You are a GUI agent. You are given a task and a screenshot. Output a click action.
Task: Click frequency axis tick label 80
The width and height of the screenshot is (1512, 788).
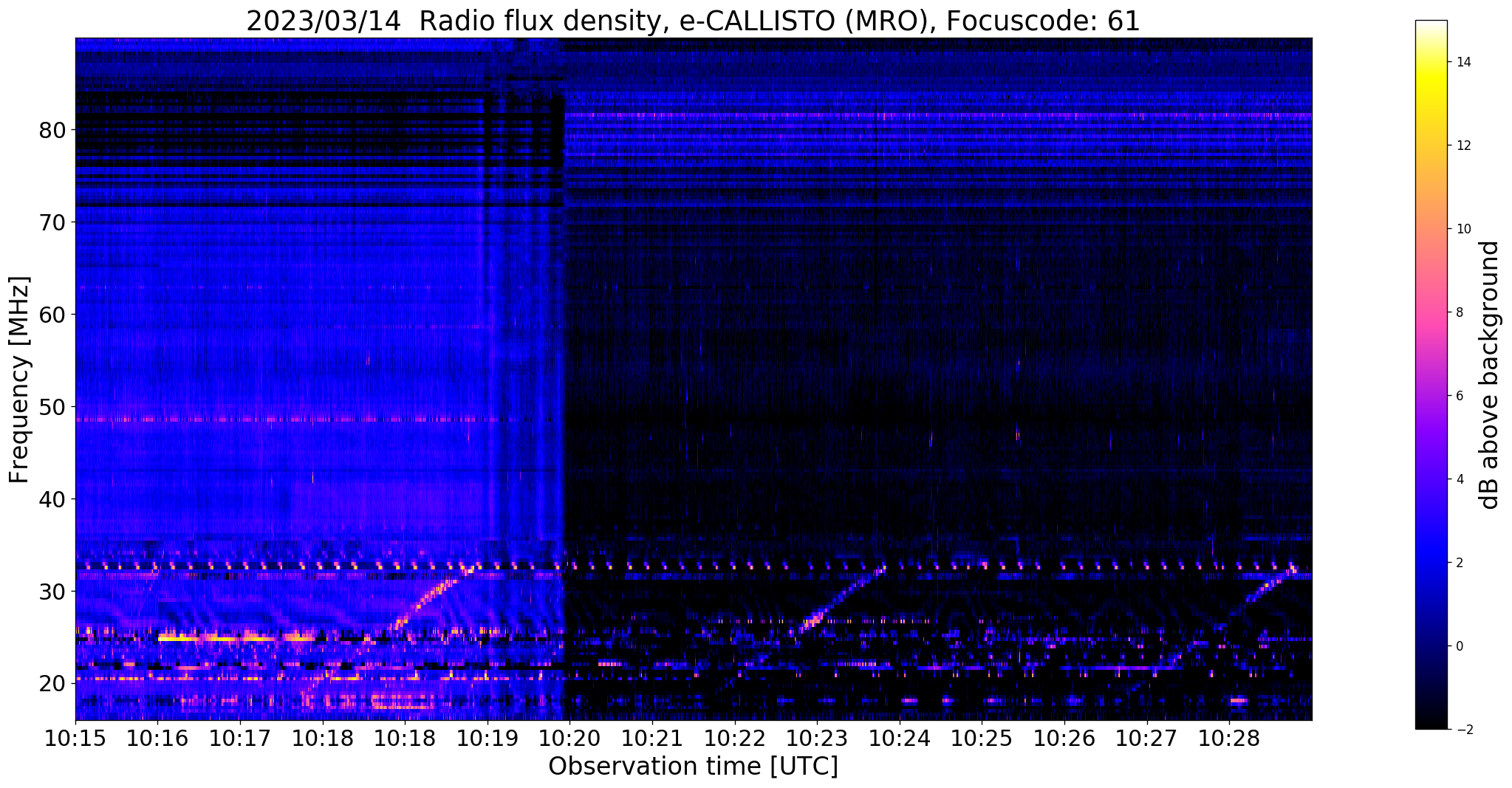point(52,130)
